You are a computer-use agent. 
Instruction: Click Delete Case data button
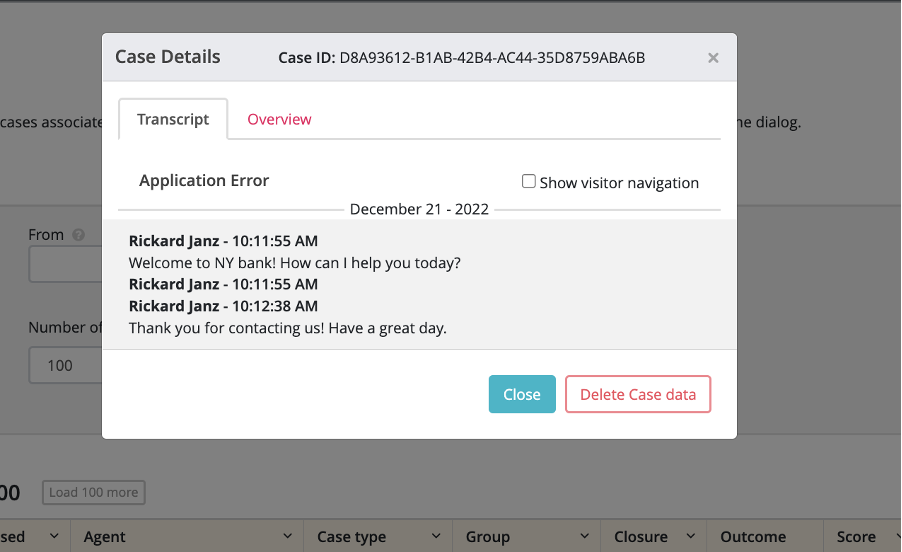(637, 394)
